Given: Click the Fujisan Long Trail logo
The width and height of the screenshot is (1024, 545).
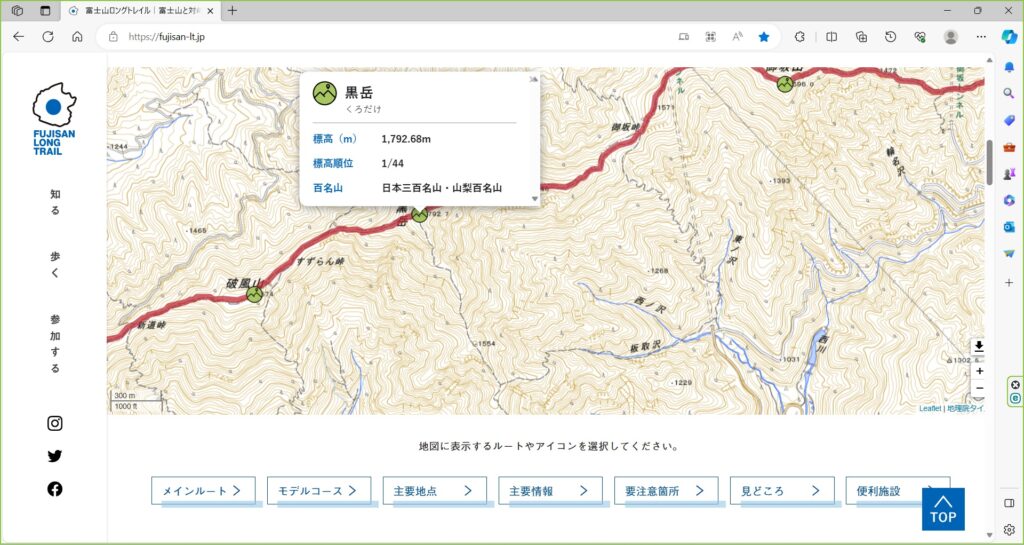Looking at the screenshot, I should click(x=54, y=119).
